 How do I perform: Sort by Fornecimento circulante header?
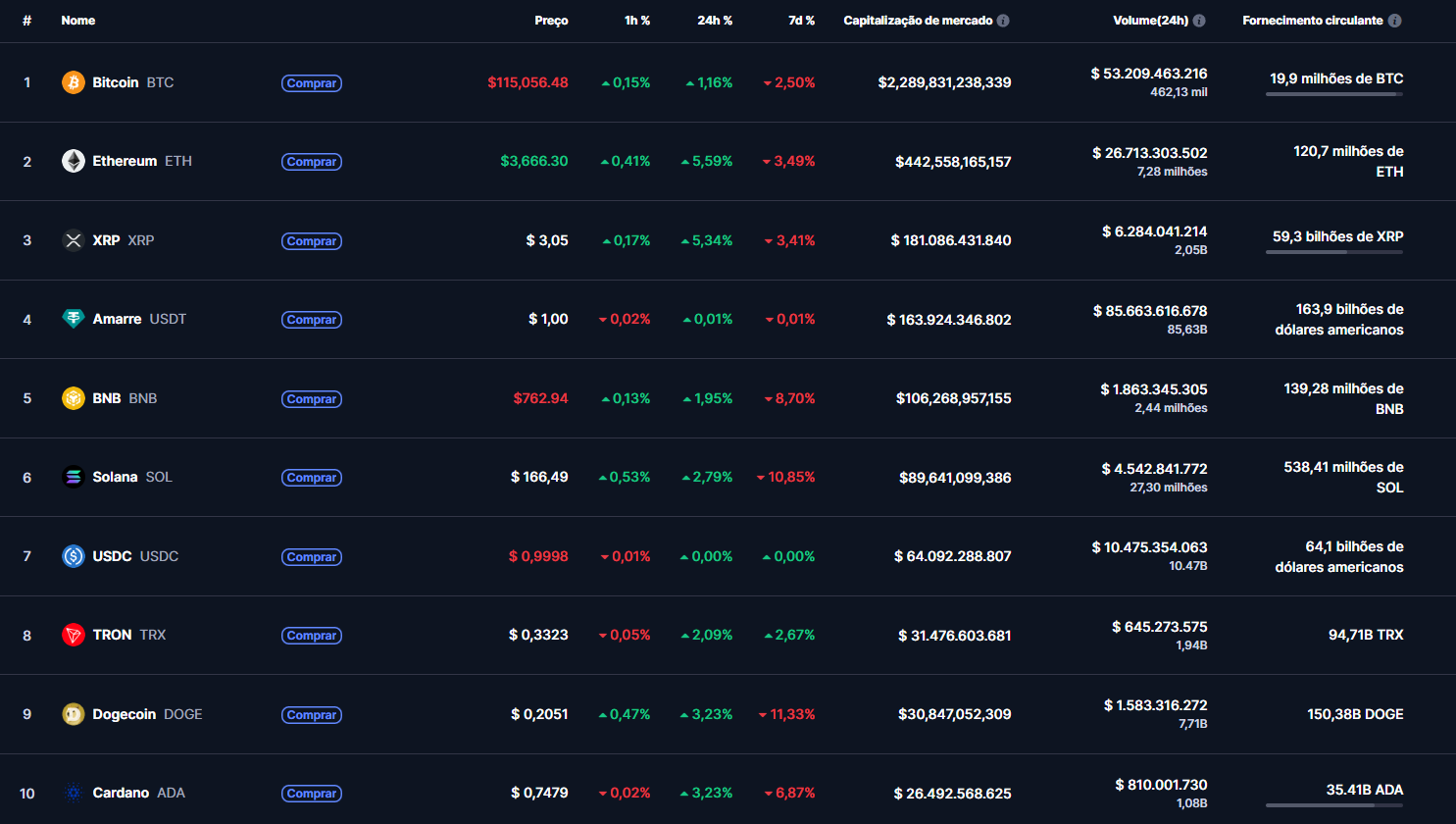click(1313, 21)
